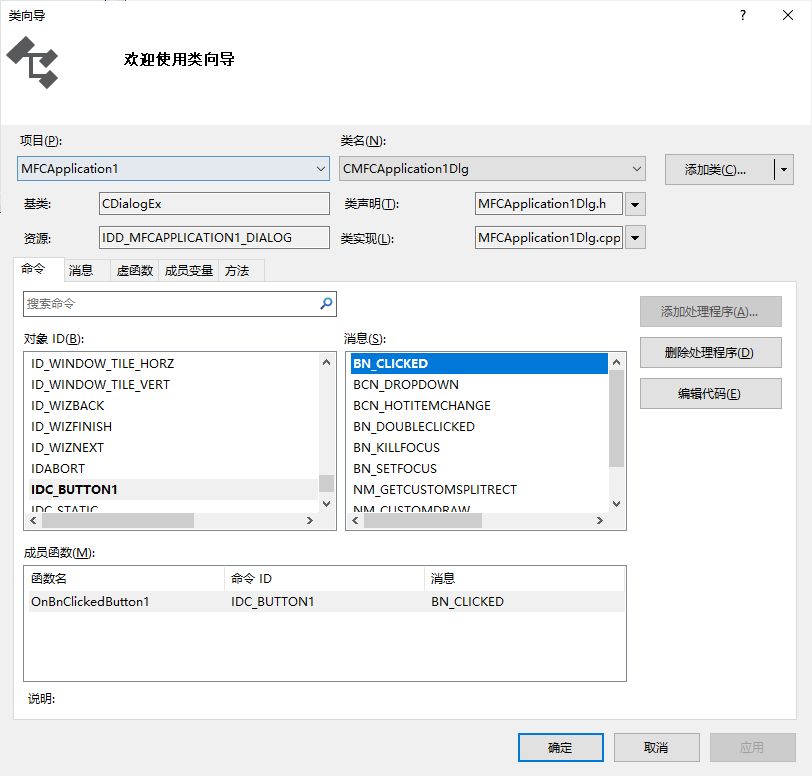Select ID_WIZBACK in object ID list
Viewport: 812px width, 776px height.
[173, 406]
